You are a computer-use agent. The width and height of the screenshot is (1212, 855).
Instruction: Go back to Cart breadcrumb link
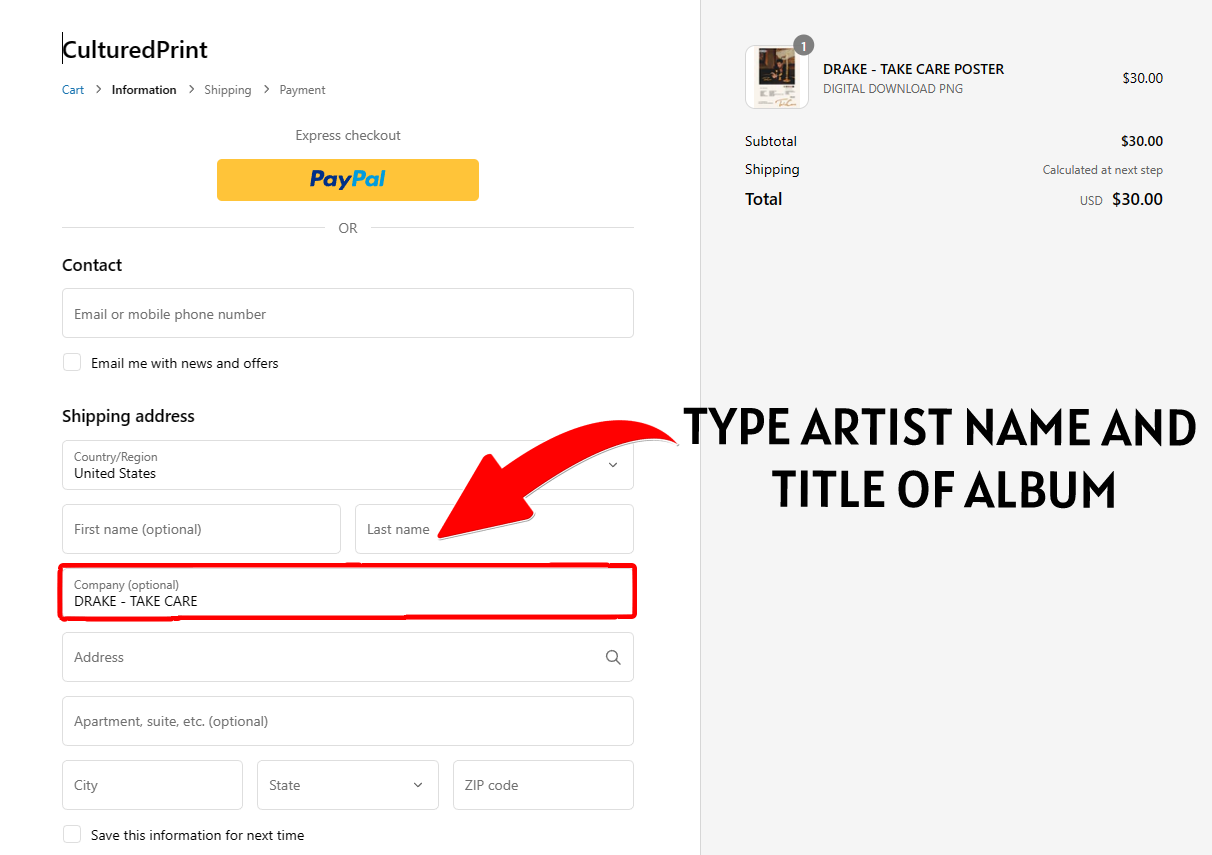(73, 90)
